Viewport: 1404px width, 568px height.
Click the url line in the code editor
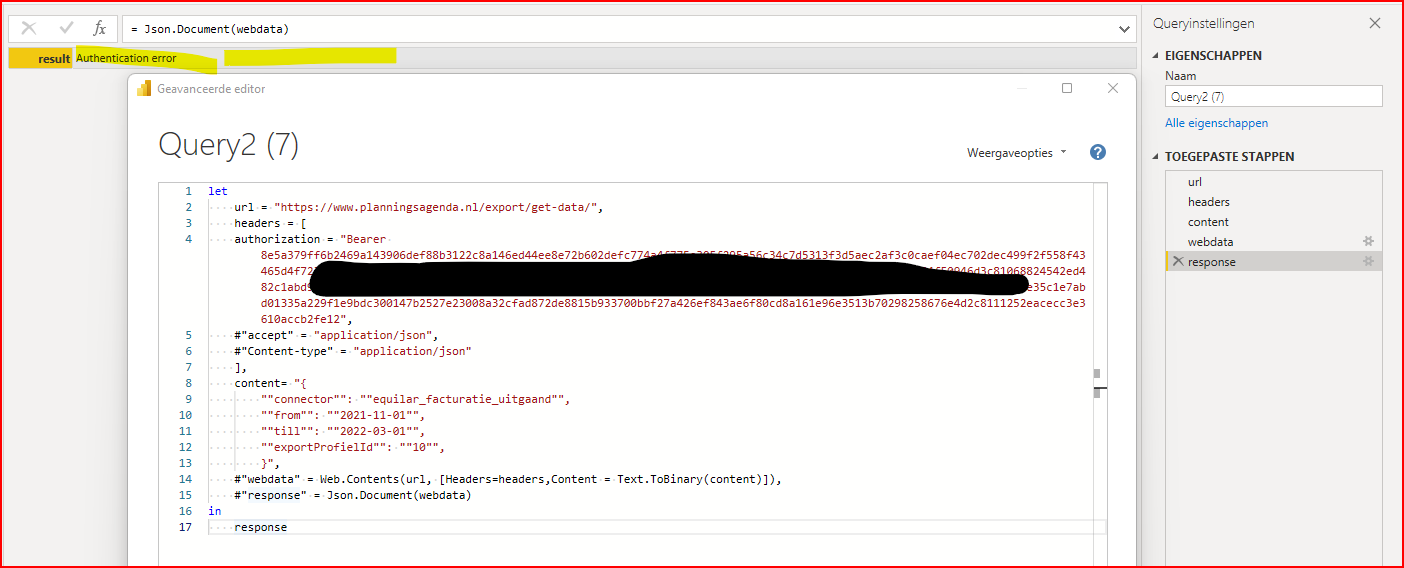419,208
